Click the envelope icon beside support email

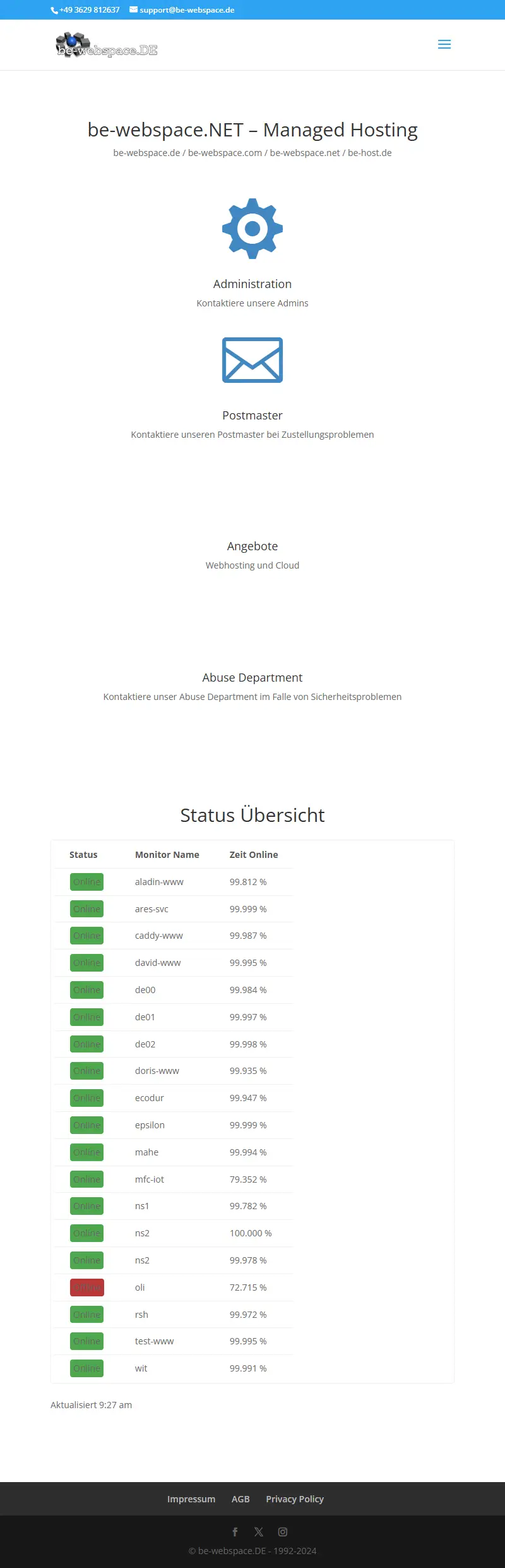pyautogui.click(x=134, y=9)
